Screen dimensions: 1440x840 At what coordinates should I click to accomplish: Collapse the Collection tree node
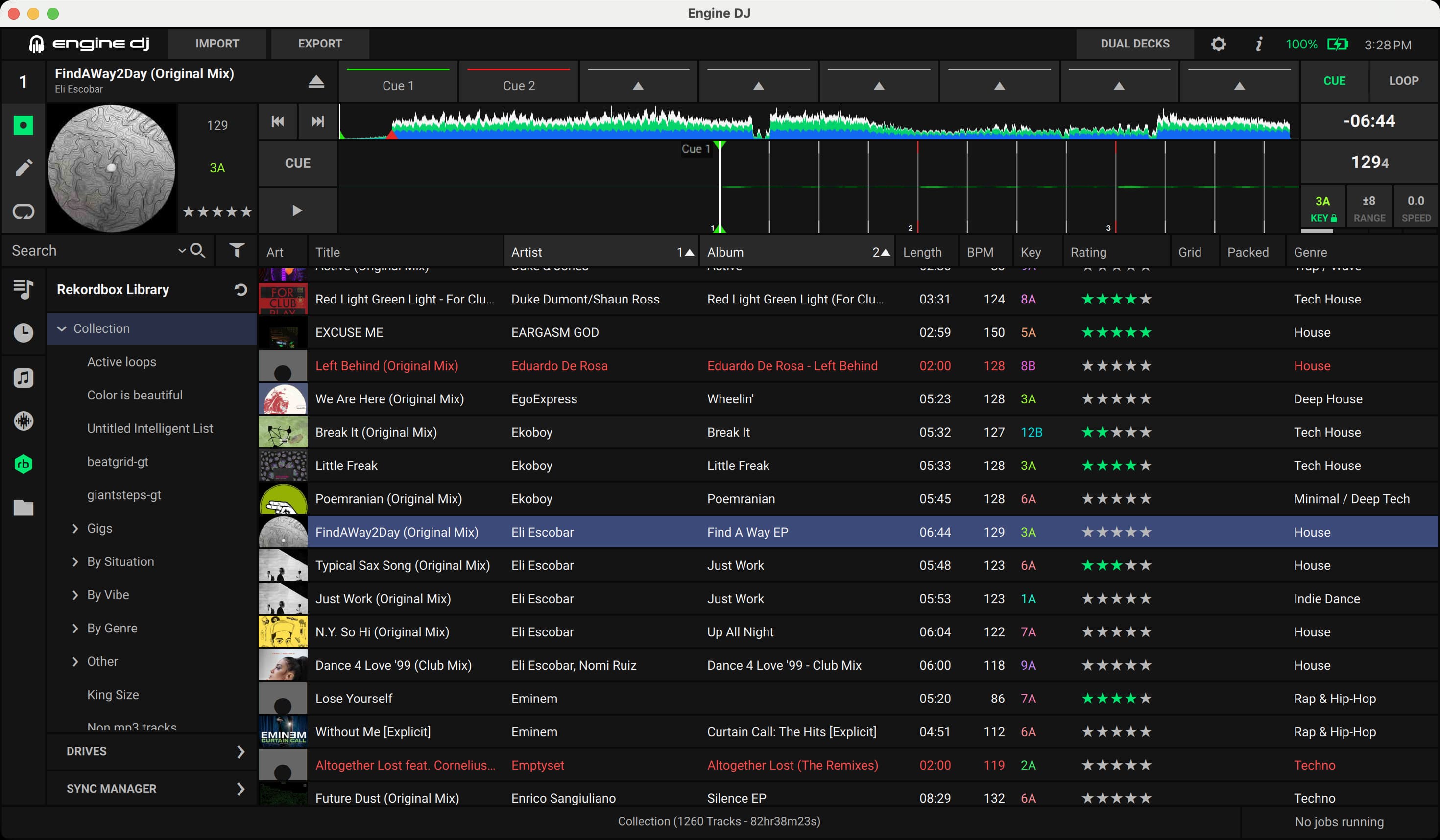point(62,329)
